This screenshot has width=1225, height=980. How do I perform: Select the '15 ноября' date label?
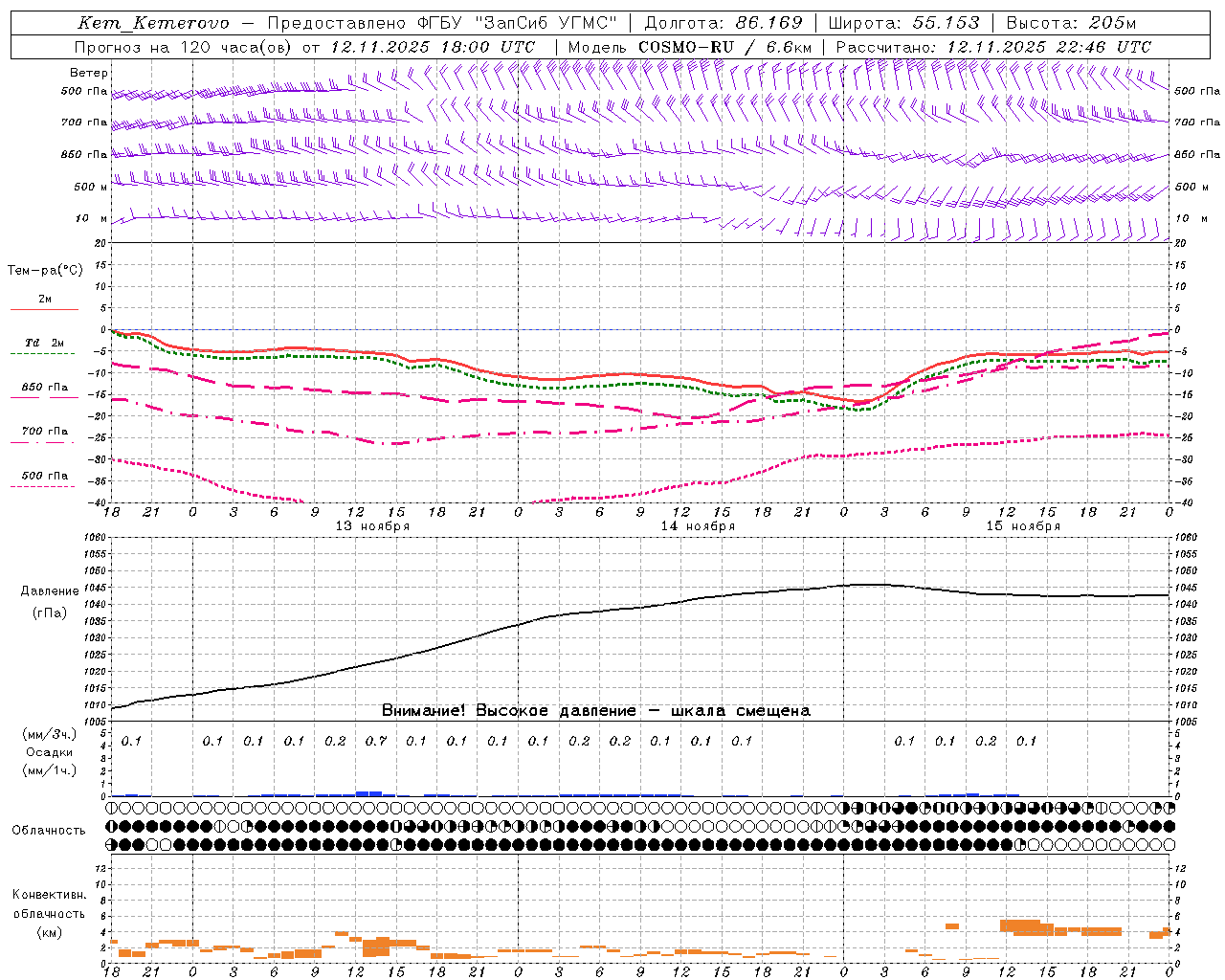(1023, 526)
